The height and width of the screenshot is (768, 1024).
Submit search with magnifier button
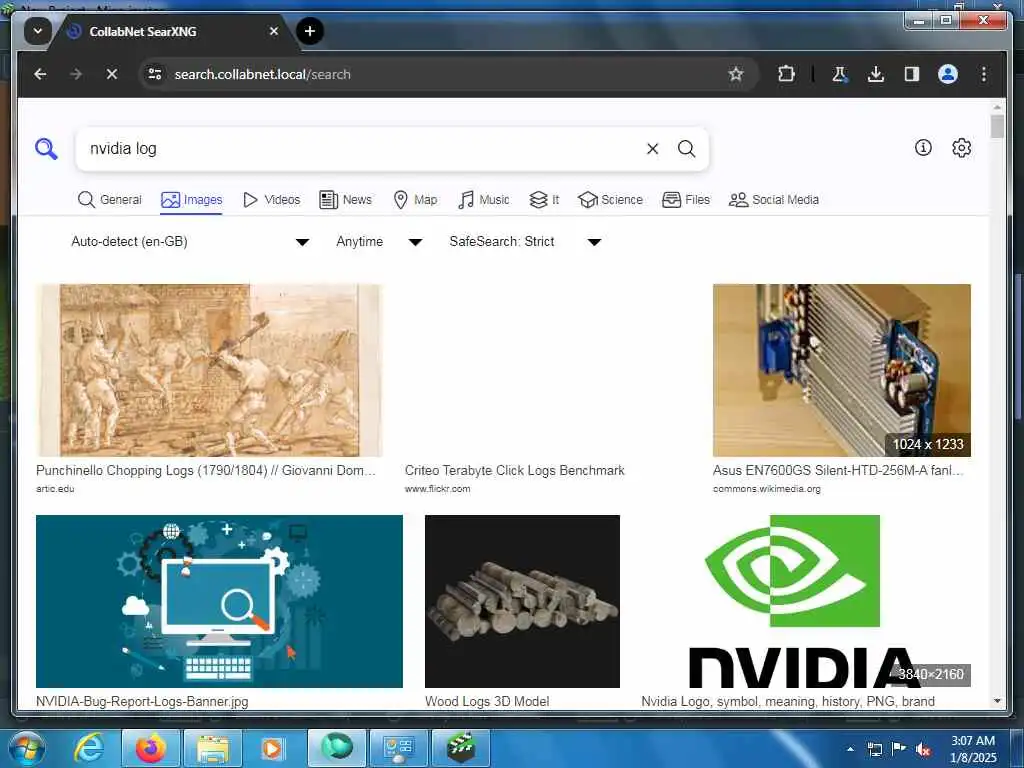click(686, 149)
